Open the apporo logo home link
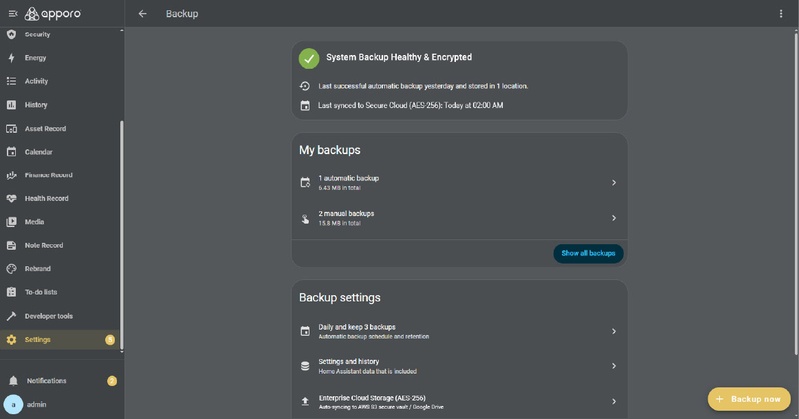 (x=53, y=14)
